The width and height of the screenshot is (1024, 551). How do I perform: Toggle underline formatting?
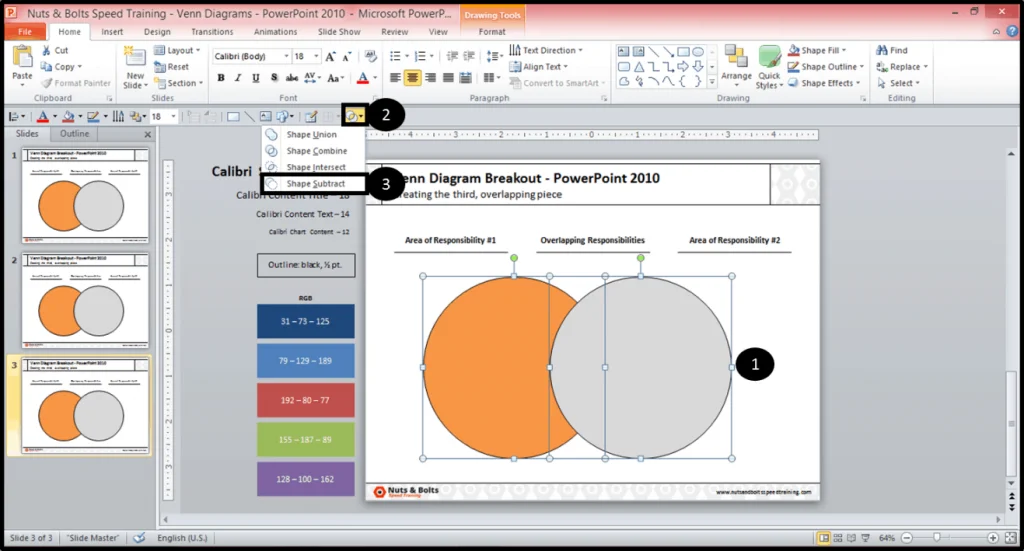click(x=255, y=78)
